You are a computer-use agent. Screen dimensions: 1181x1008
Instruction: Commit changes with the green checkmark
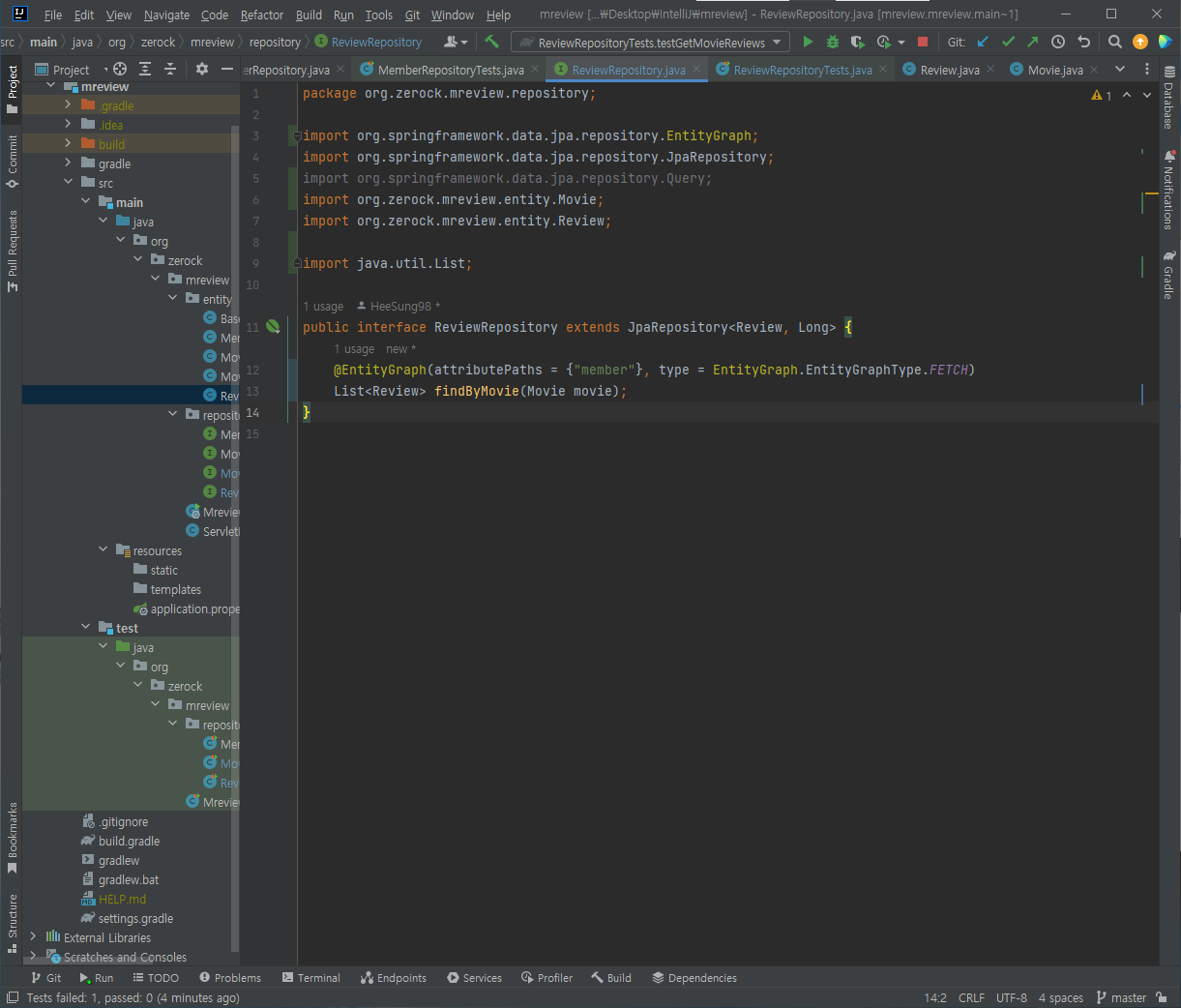coord(1008,42)
